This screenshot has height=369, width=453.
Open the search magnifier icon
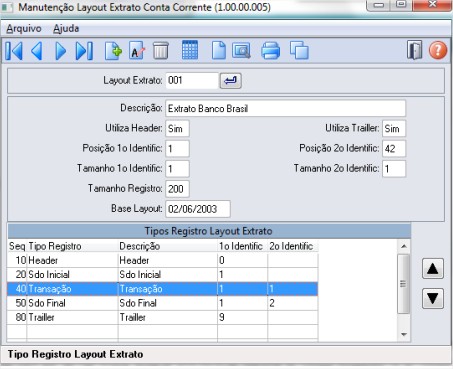tap(241, 51)
